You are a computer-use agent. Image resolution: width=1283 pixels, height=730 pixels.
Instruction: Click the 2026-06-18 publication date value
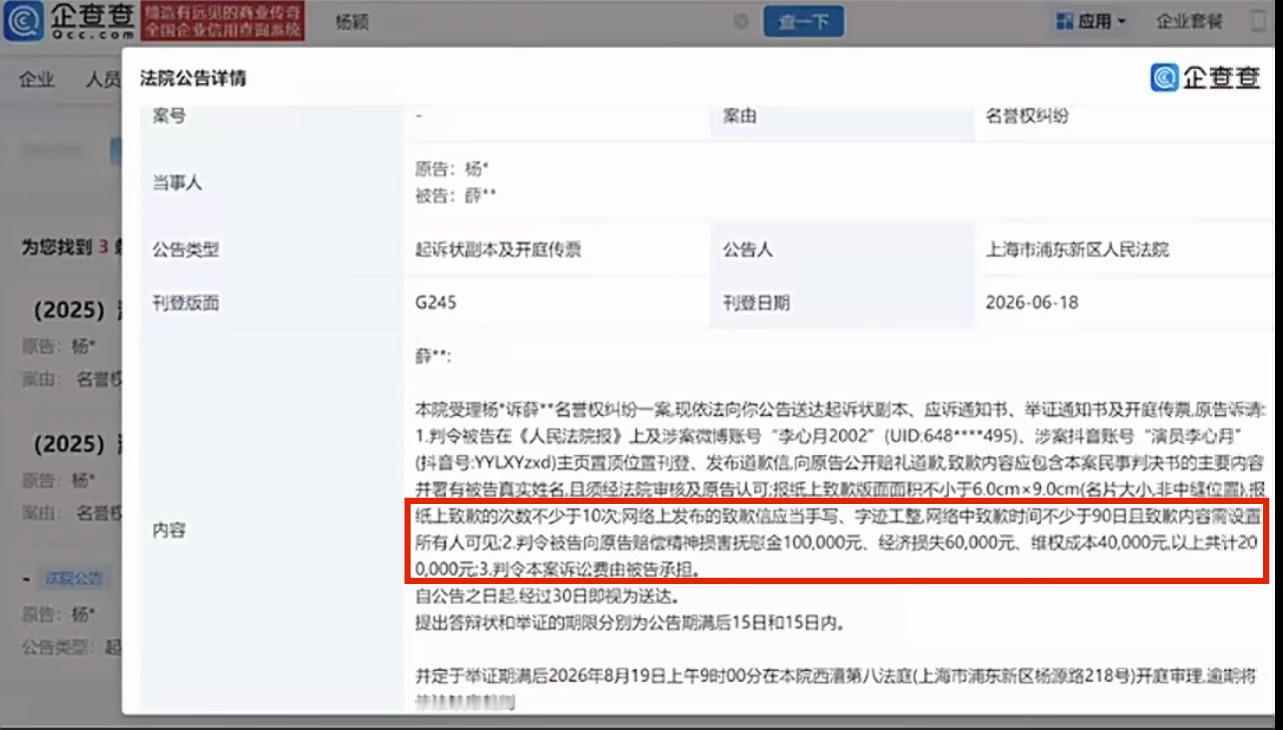pyautogui.click(x=1031, y=302)
